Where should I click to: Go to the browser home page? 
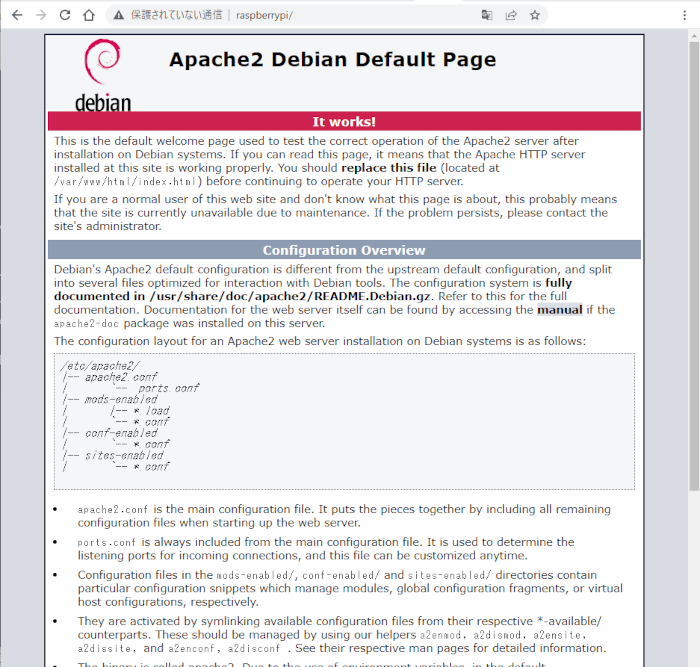tap(89, 15)
